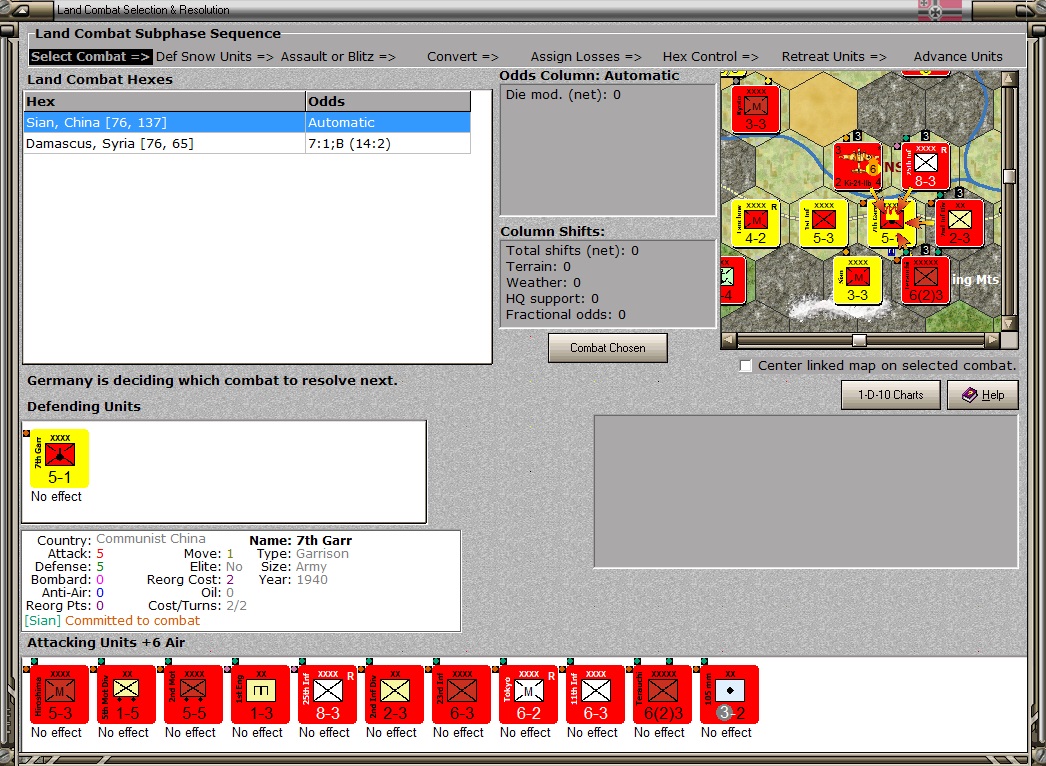The height and width of the screenshot is (766, 1046).
Task: Click the 7:1;B (14:2) odds cell
Action: [x=388, y=143]
